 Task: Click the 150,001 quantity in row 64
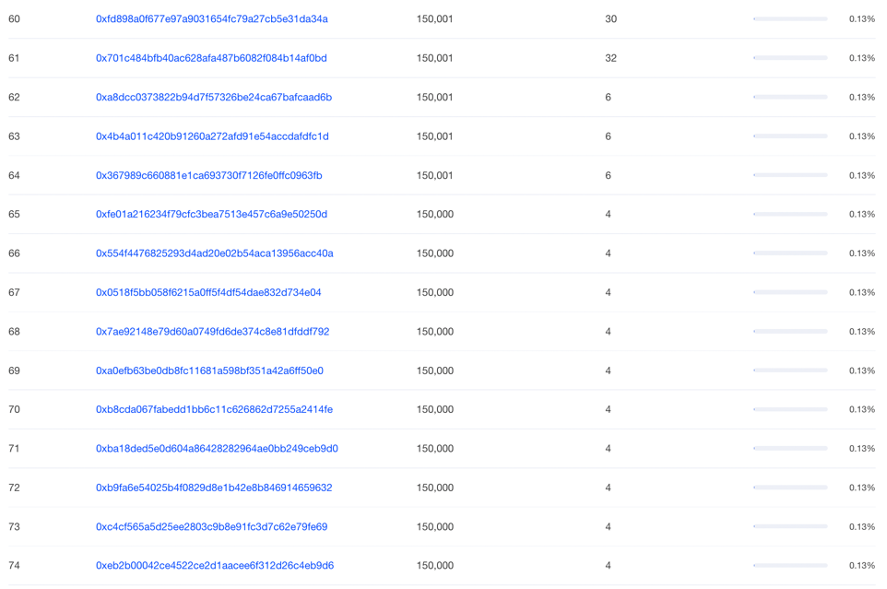click(434, 175)
